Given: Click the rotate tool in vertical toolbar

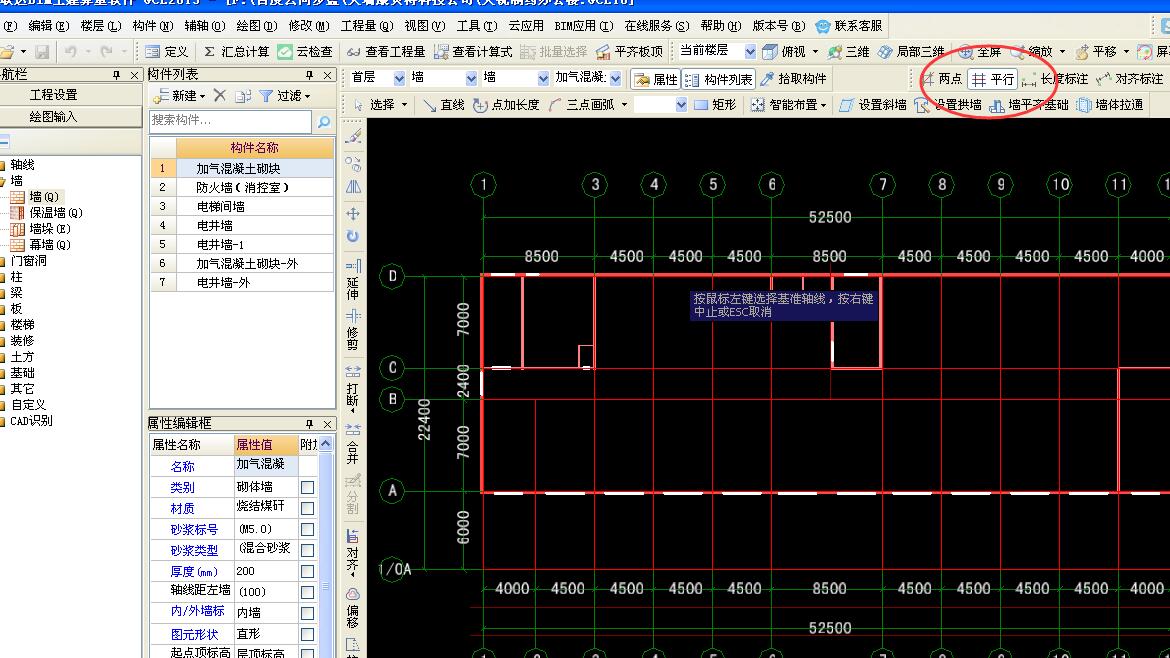Looking at the screenshot, I should click(353, 236).
